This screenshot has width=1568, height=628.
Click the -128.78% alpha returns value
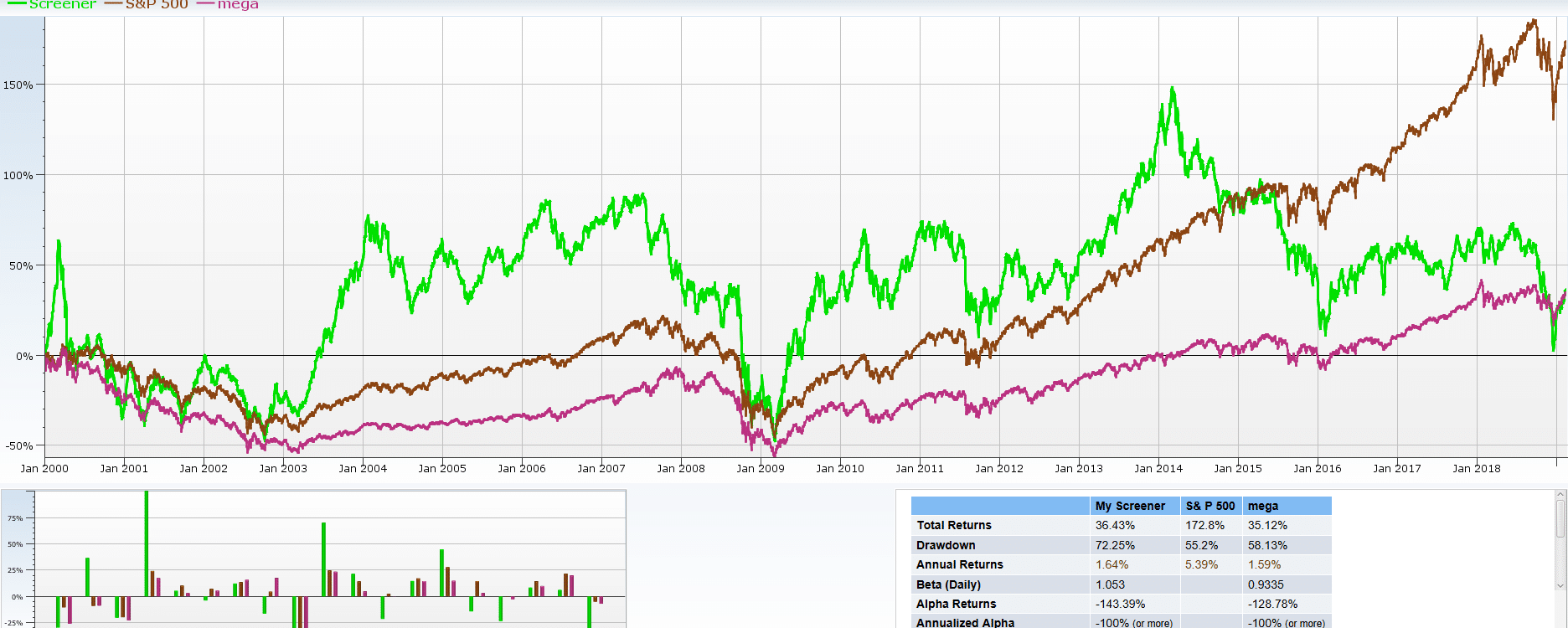[1272, 604]
